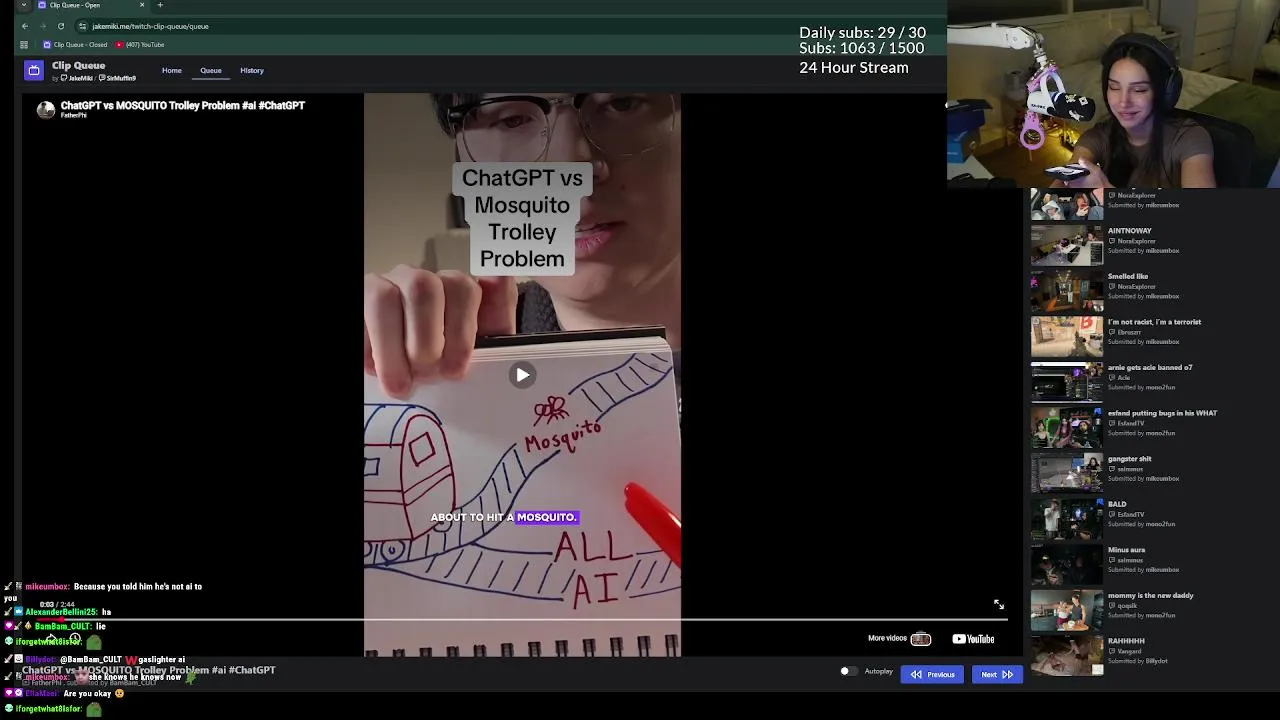The image size is (1280, 720).
Task: Play the ChatGPT vs Mosquito video
Action: tap(522, 375)
